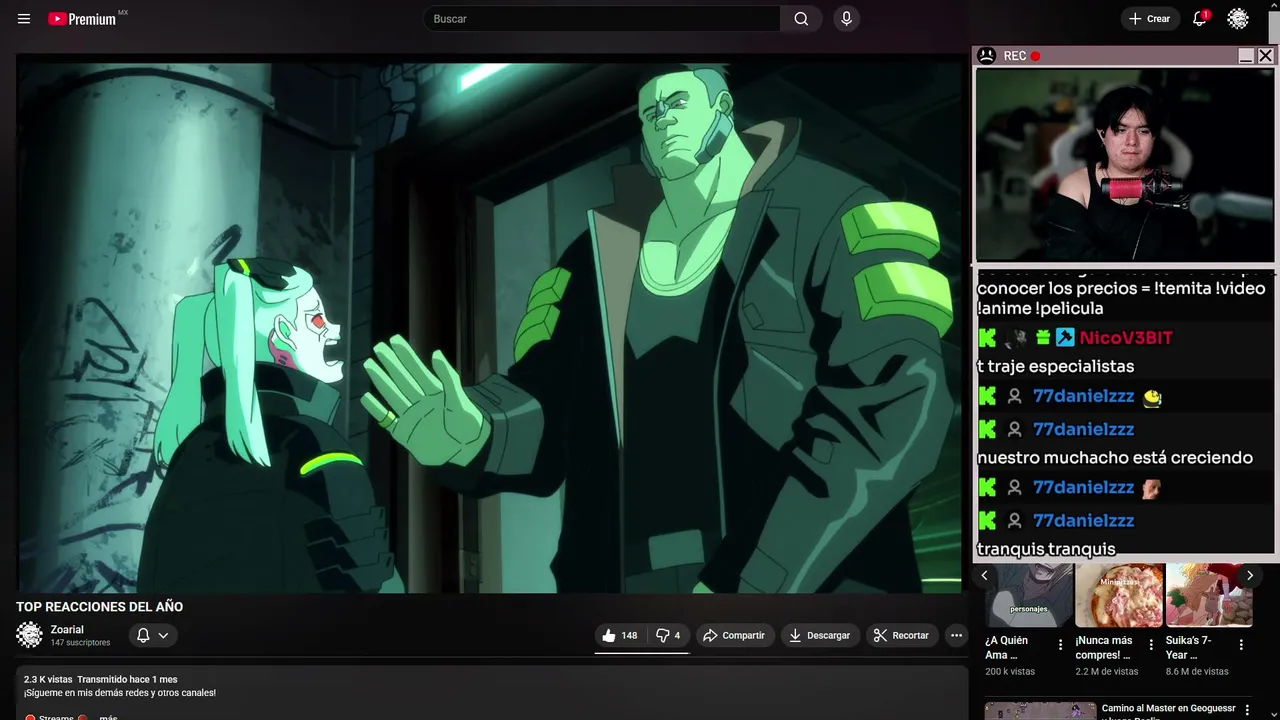This screenshot has height=720, width=1280.
Task: Open the YouTube guide hamburger menu
Action: click(24, 19)
